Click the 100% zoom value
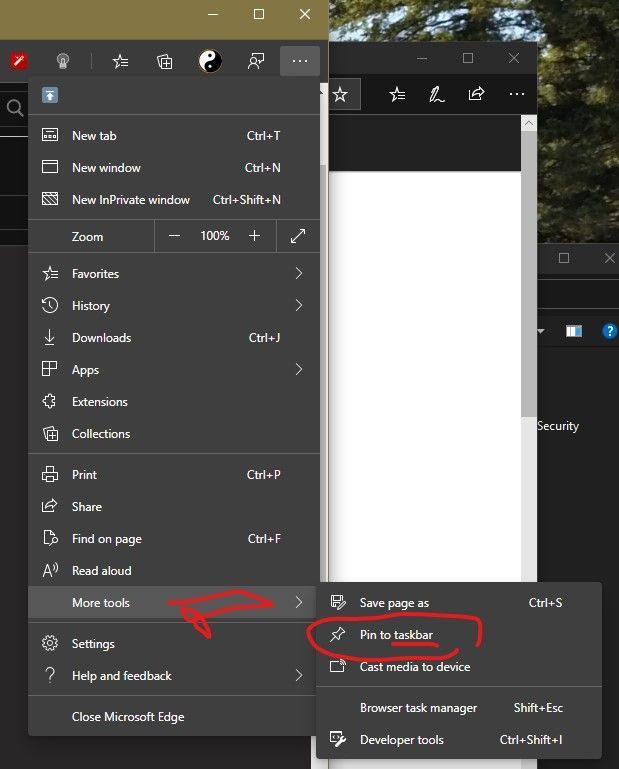 coord(214,236)
